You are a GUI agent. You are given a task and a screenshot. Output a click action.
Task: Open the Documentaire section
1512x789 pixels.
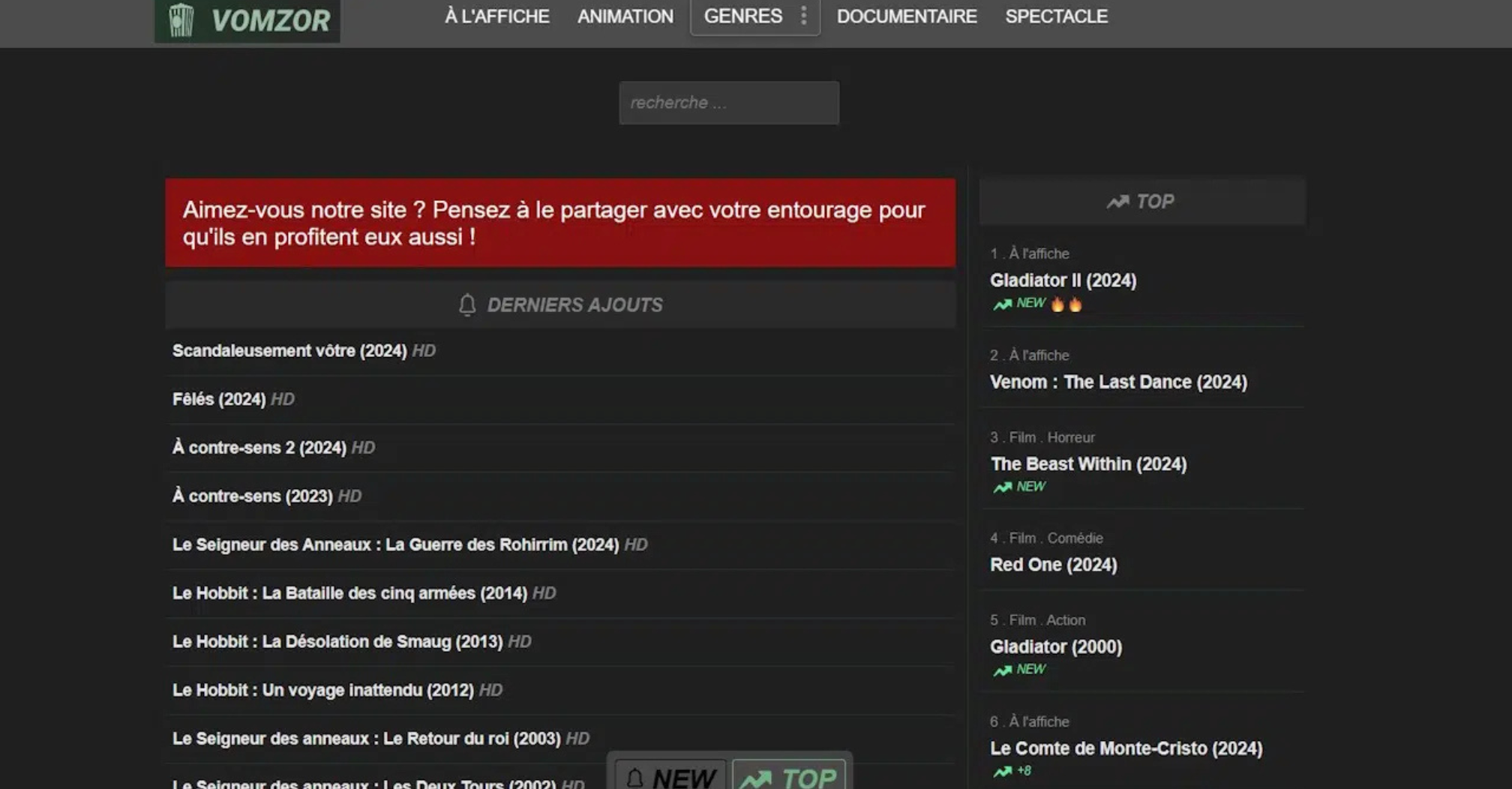click(906, 16)
